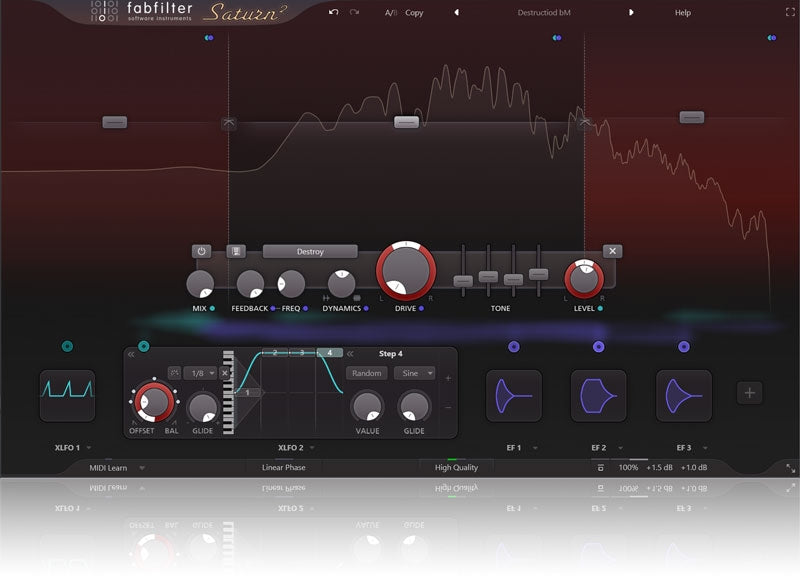Click the low band modulation indicator at top
Screen dimensions: 800x578
coord(209,38)
